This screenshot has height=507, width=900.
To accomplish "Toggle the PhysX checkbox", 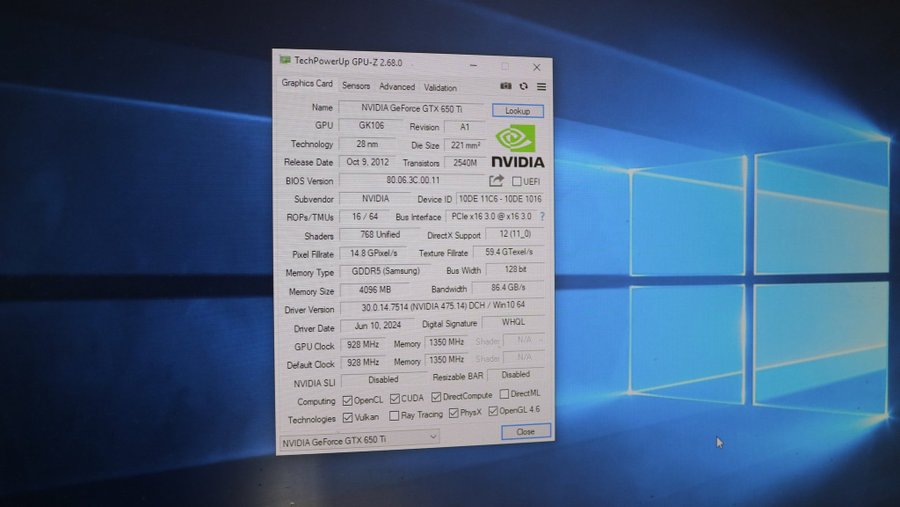I will click(x=453, y=413).
